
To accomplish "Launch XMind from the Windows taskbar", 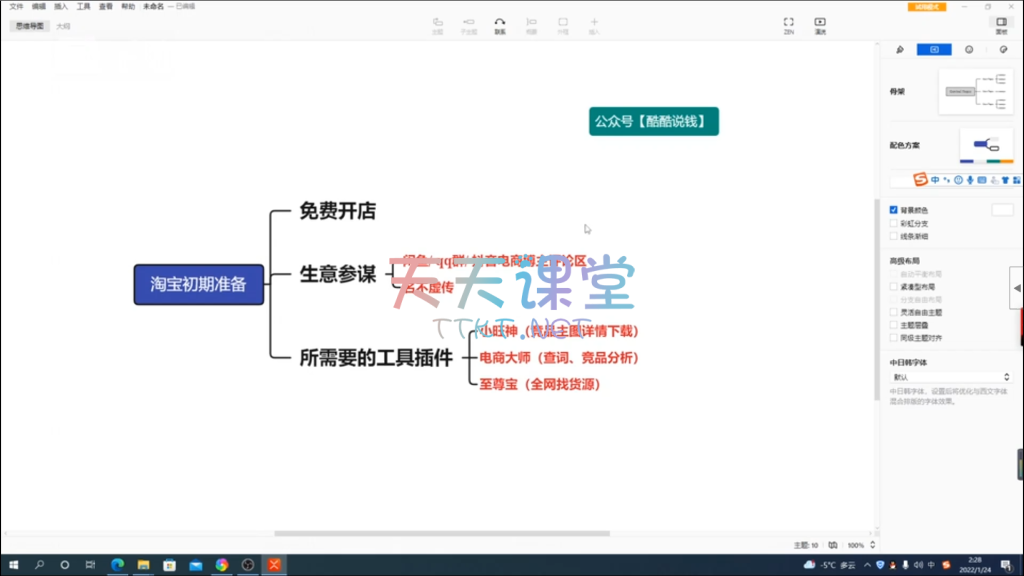I will tap(273, 565).
